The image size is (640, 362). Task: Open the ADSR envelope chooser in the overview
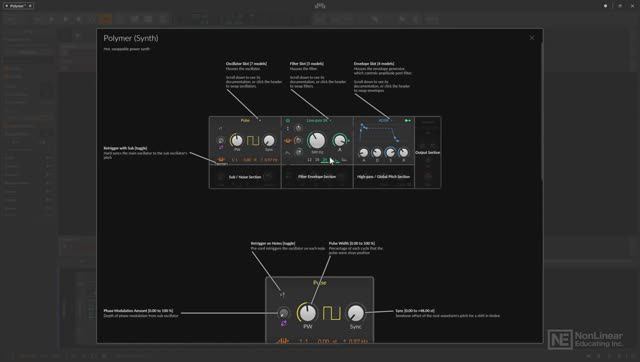click(x=383, y=120)
